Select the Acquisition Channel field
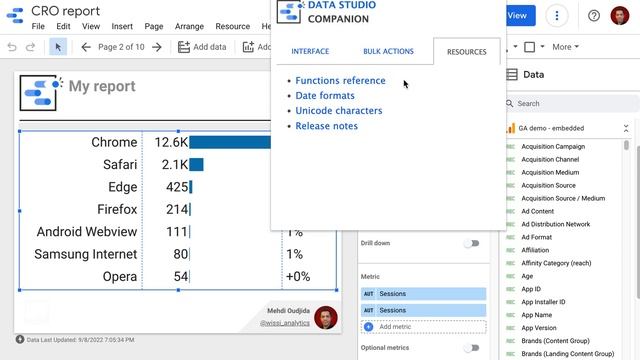640x360 pixels. [x=550, y=160]
